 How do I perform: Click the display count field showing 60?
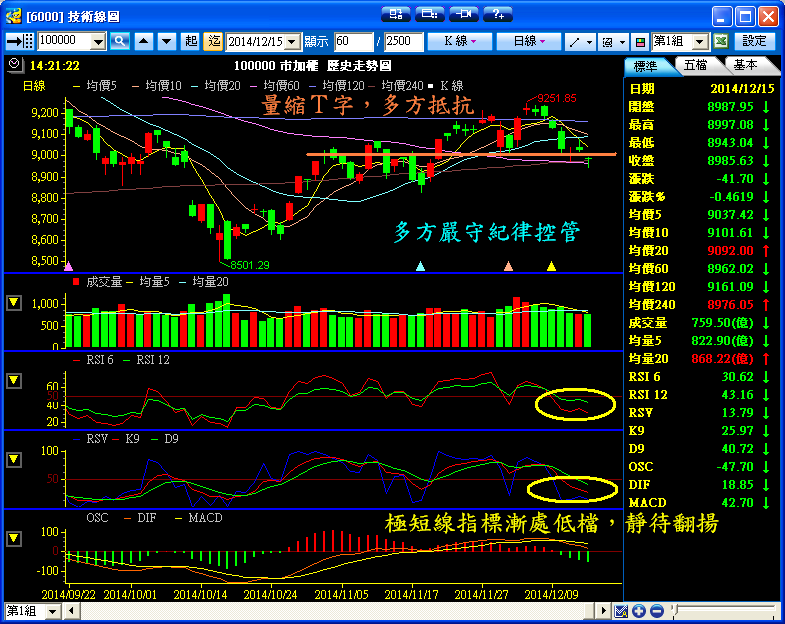point(353,41)
